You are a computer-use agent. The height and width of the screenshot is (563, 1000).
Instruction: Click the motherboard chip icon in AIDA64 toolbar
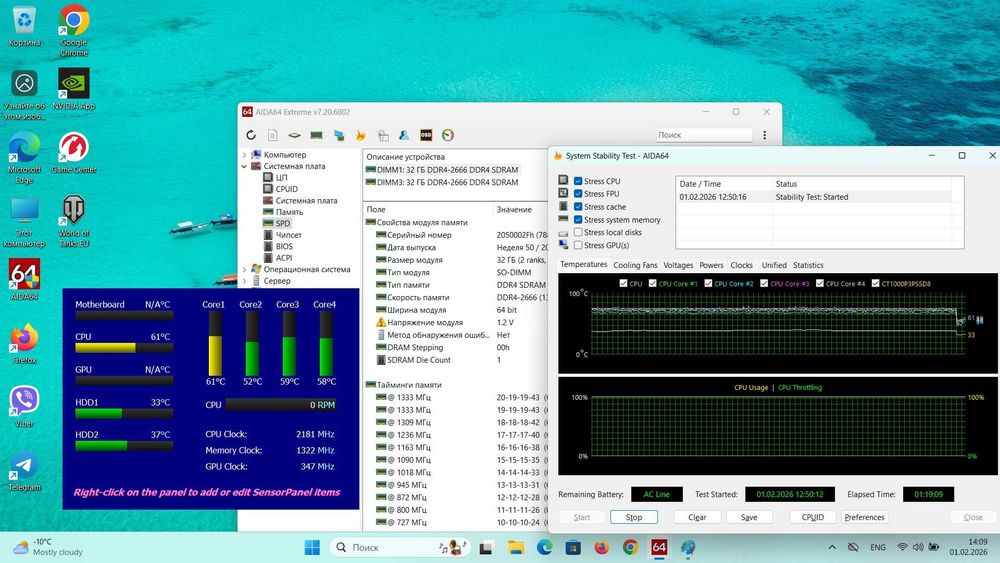pyautogui.click(x=294, y=135)
